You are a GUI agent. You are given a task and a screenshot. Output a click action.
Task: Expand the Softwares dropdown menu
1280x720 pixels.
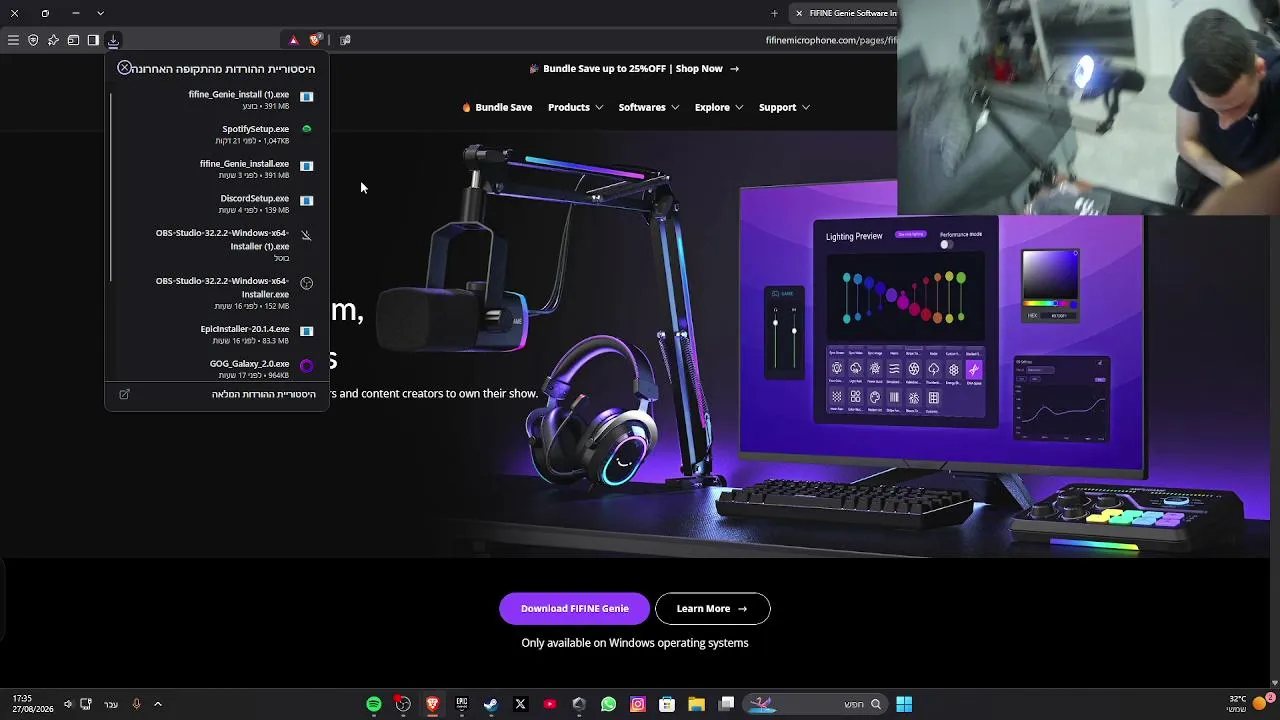click(649, 107)
